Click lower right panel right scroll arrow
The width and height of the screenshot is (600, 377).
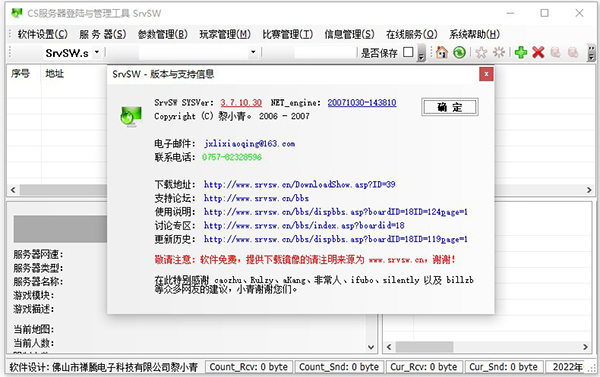[x=585, y=347]
